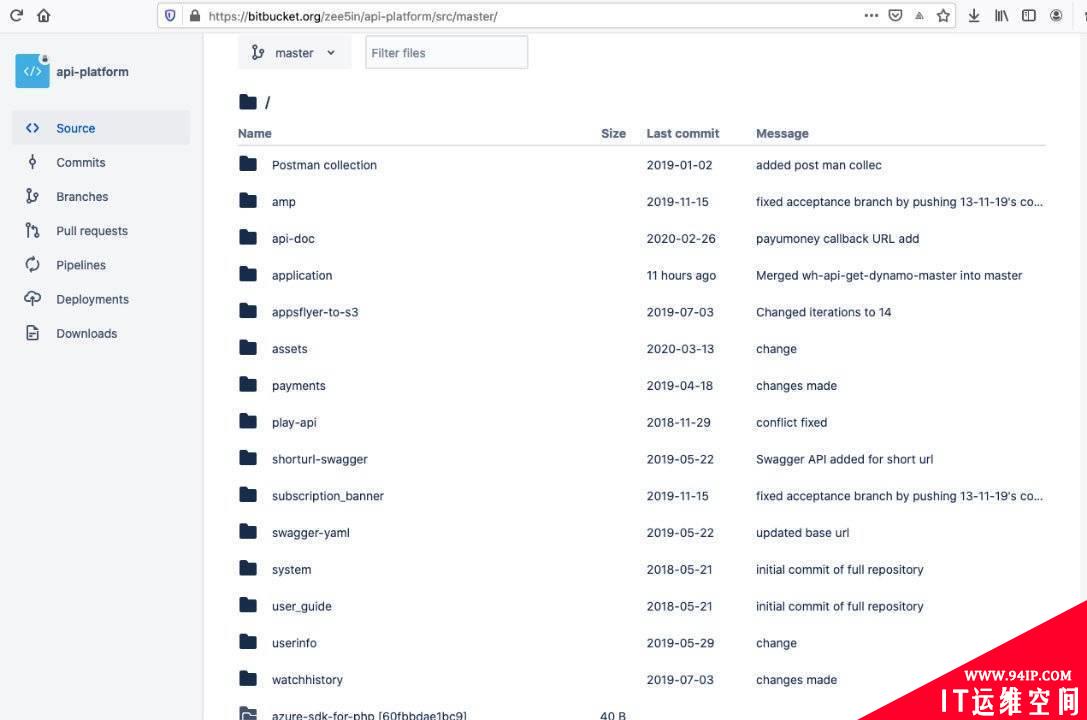Click the extension triangle icon in the address bar

[x=919, y=15]
